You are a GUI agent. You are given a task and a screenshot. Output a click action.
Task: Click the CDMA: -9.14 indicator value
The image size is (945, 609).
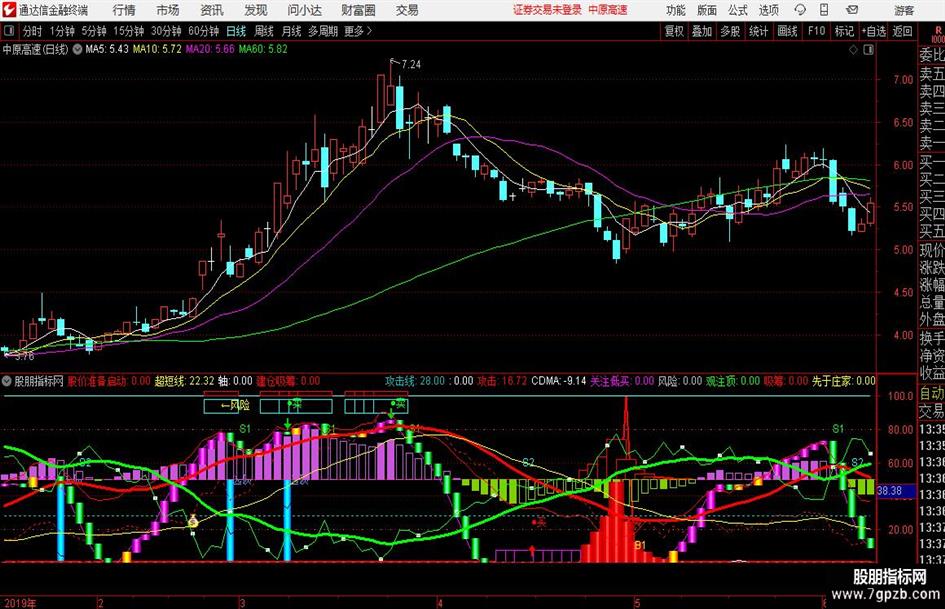[x=559, y=381]
